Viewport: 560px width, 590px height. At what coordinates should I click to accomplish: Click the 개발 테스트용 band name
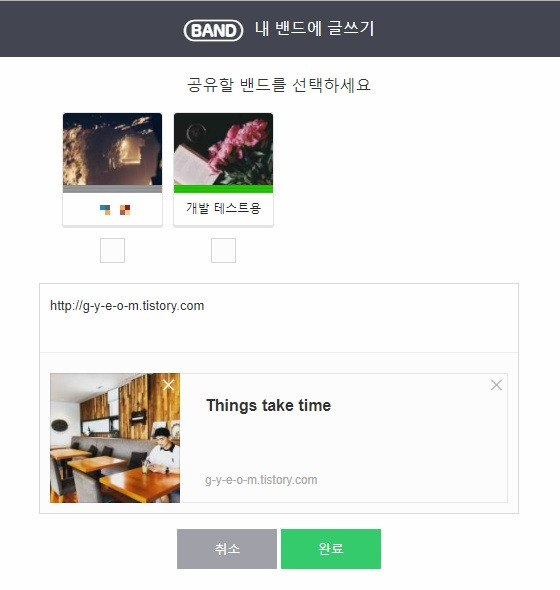224,208
